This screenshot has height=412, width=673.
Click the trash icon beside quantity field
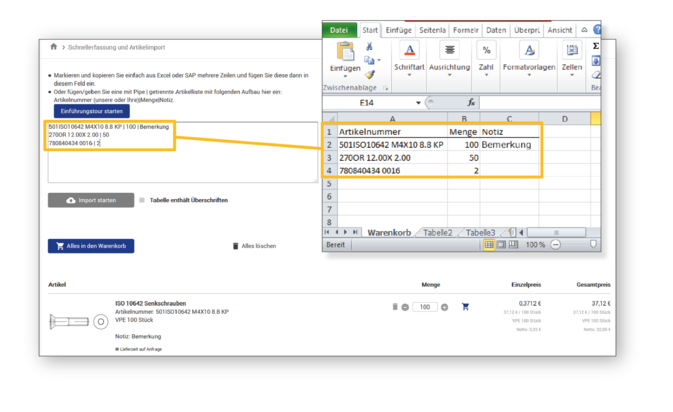point(395,307)
